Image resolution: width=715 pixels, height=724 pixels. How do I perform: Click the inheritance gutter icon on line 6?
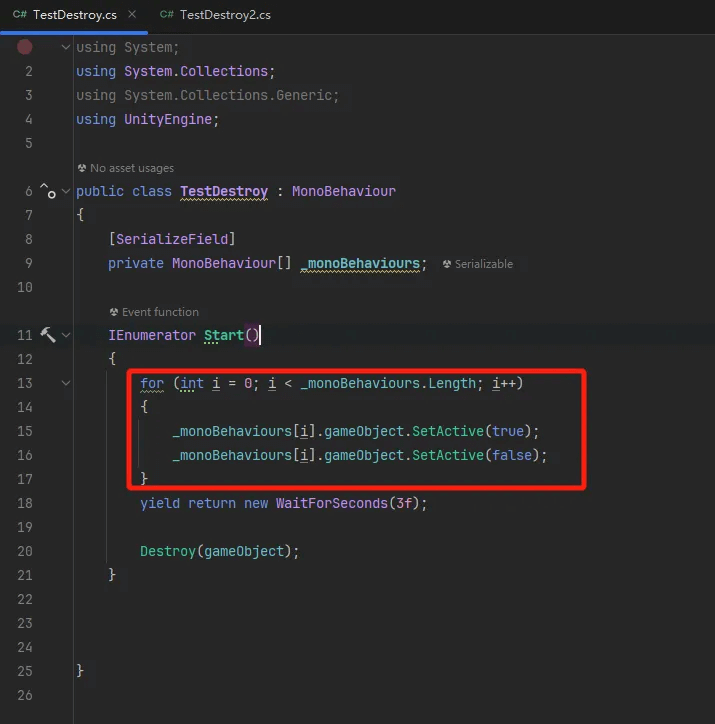coord(47,191)
